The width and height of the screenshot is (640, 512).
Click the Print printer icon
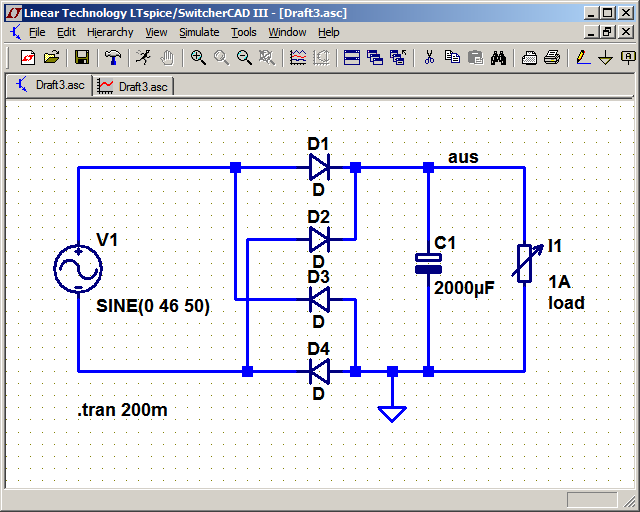pos(552,58)
